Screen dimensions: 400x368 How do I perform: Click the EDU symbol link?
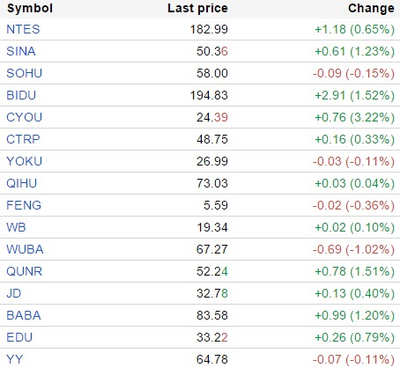coord(19,337)
